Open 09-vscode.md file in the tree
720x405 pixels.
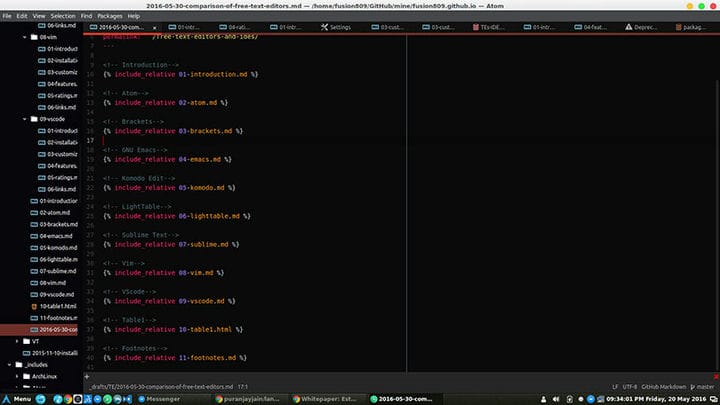pyautogui.click(x=56, y=294)
